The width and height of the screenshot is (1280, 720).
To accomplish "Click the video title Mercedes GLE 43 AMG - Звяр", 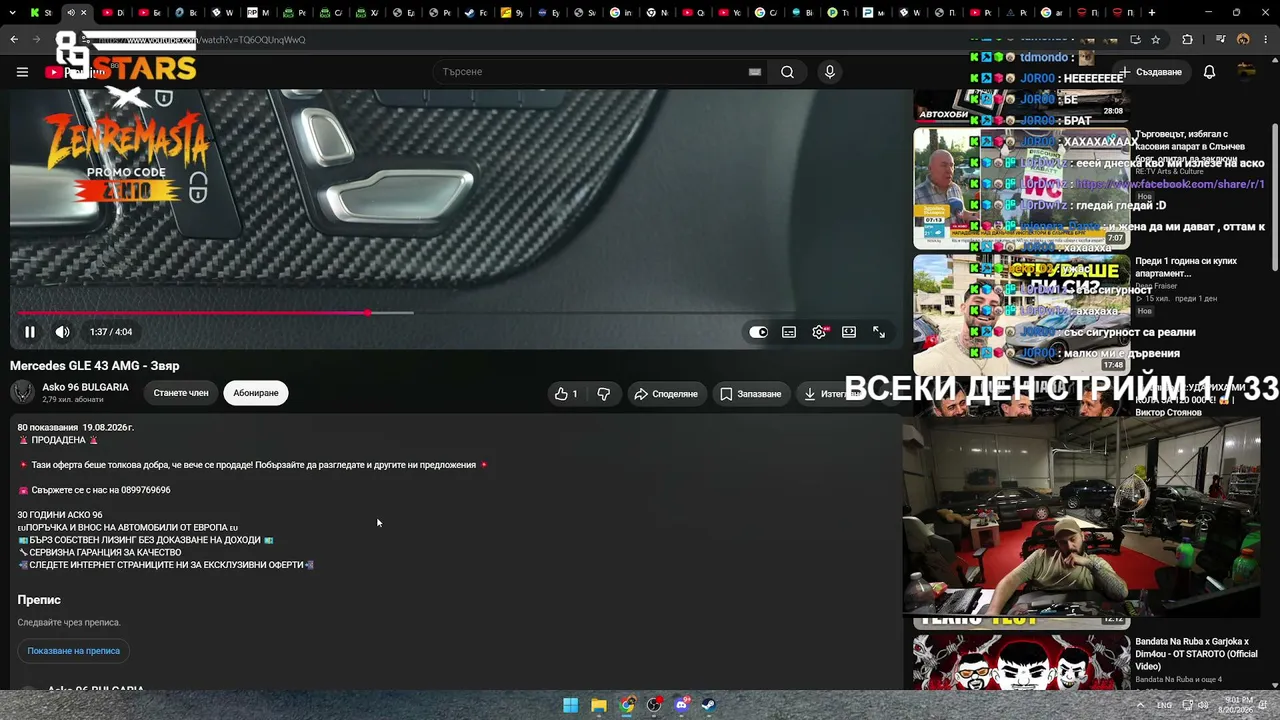I will click(x=95, y=366).
